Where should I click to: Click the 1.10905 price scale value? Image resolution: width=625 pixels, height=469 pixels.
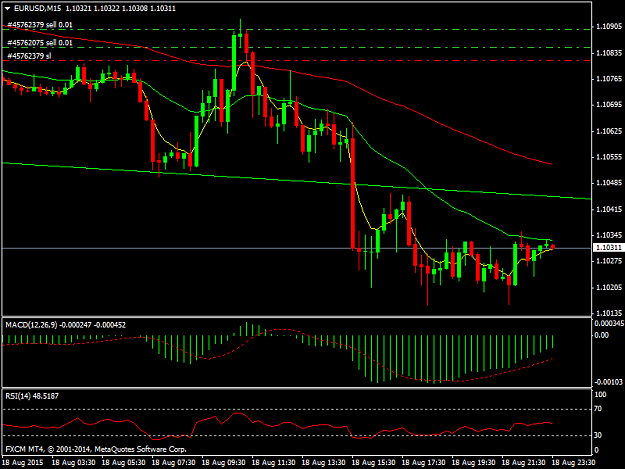coord(609,26)
